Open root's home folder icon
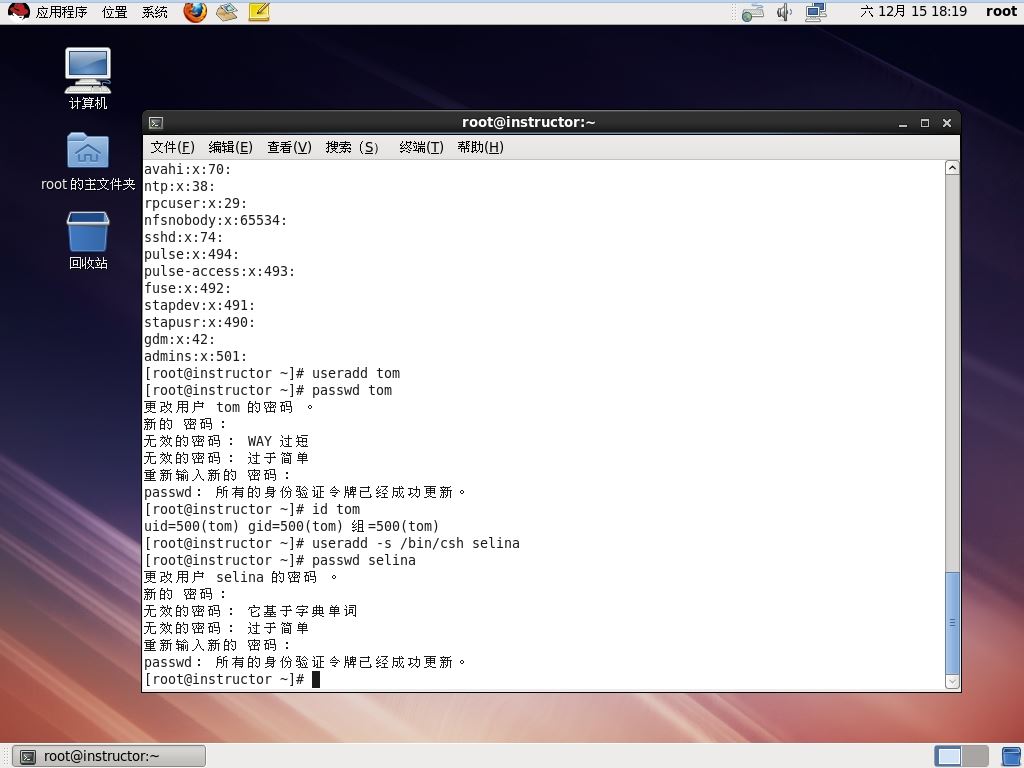The image size is (1024, 768). coord(88,161)
